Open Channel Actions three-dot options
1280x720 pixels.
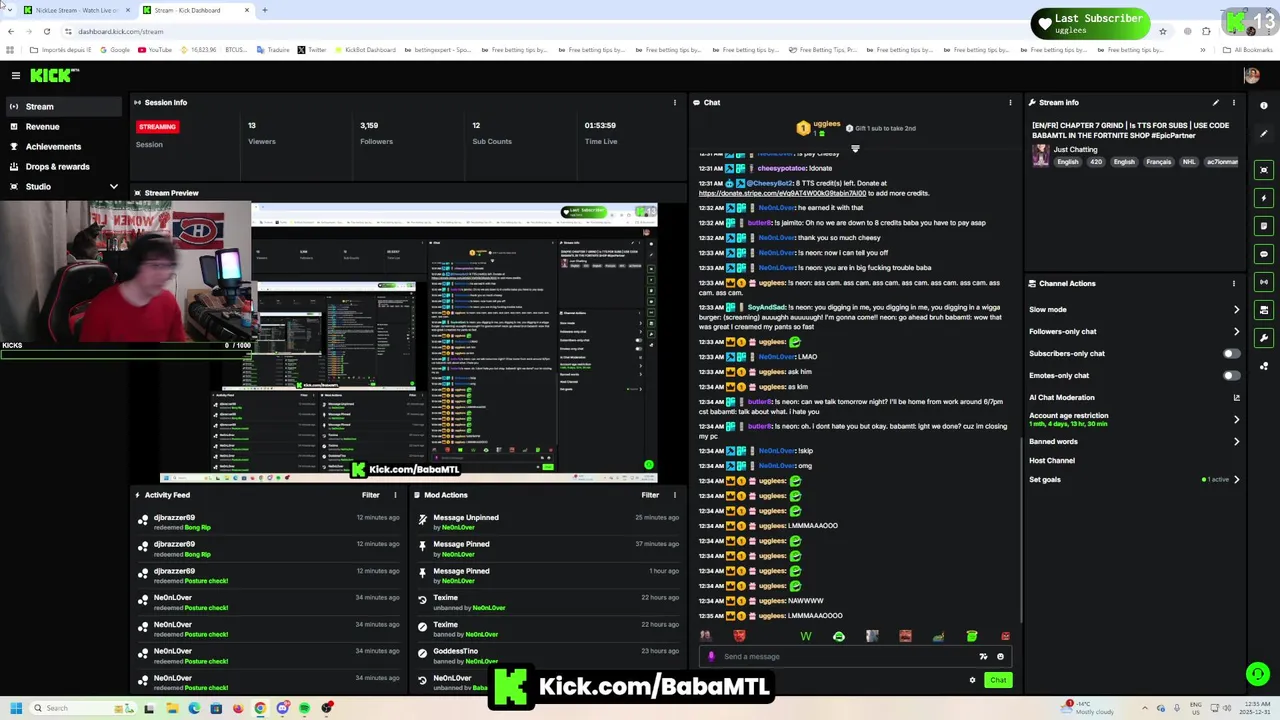pyautogui.click(x=1233, y=283)
